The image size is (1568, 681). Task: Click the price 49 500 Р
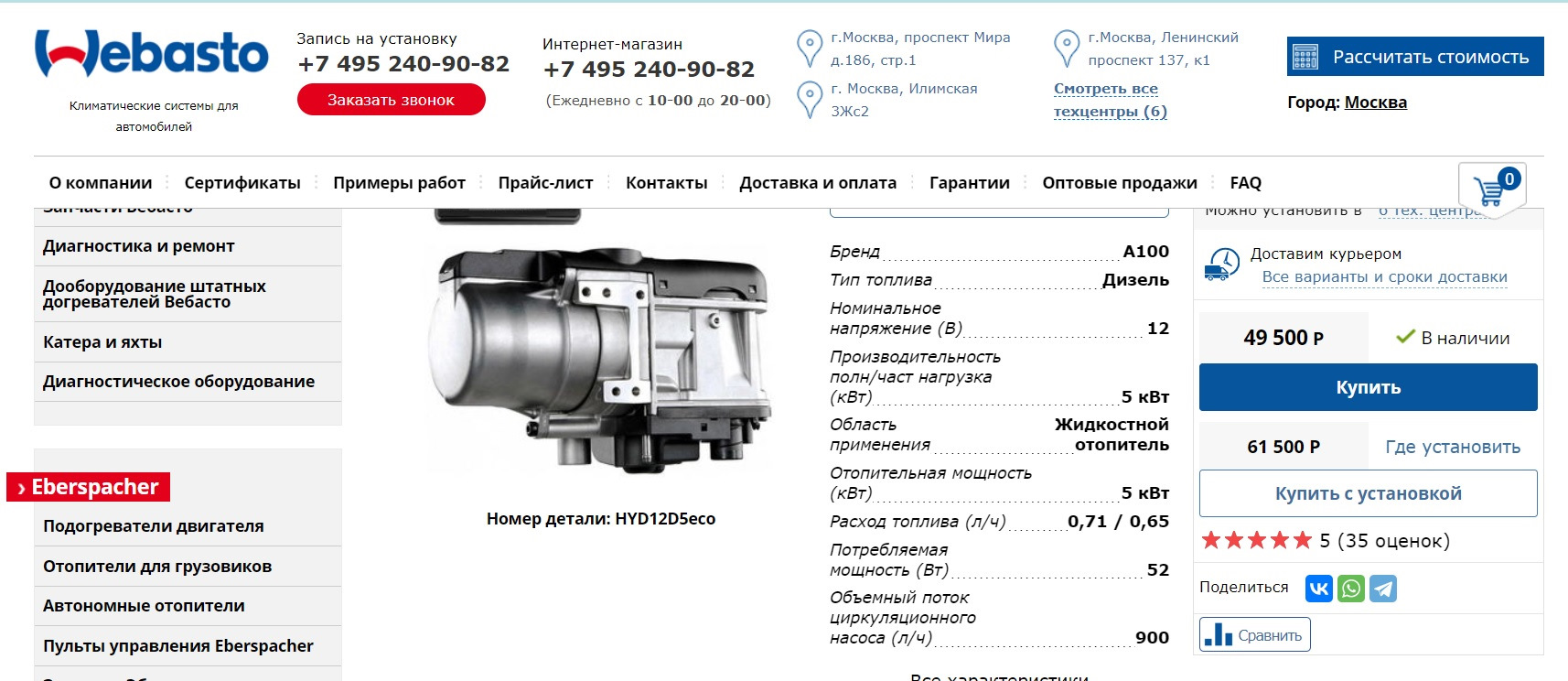[x=1283, y=338]
